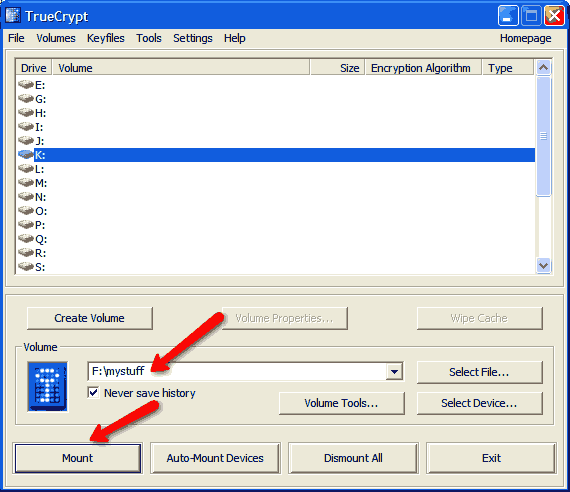Click the drive list scroll up arrow

tap(543, 67)
